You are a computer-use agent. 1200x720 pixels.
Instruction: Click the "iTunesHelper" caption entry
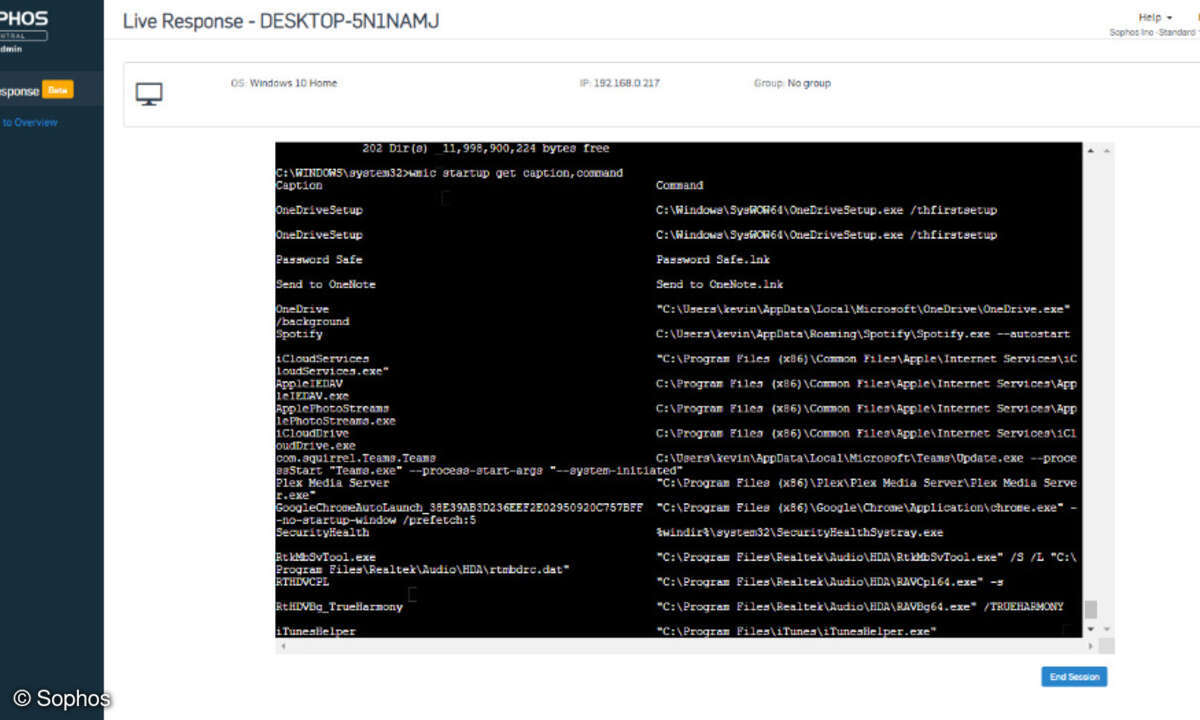pyautogui.click(x=316, y=632)
